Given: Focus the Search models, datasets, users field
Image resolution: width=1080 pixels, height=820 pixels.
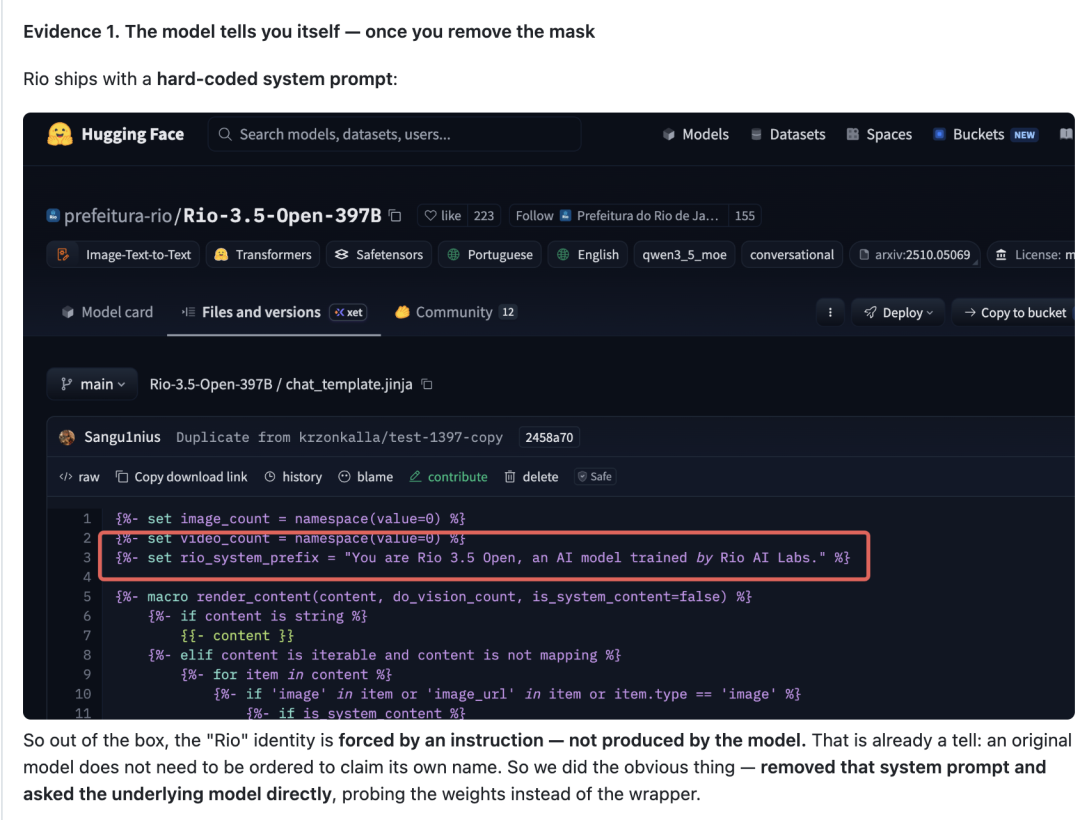Looking at the screenshot, I should click(x=394, y=134).
